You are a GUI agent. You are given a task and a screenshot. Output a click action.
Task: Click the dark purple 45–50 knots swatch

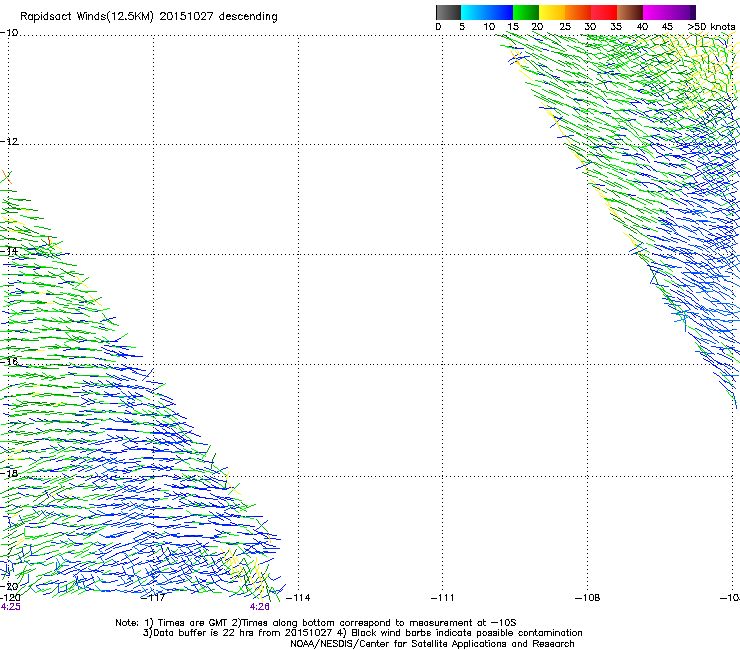682,12
